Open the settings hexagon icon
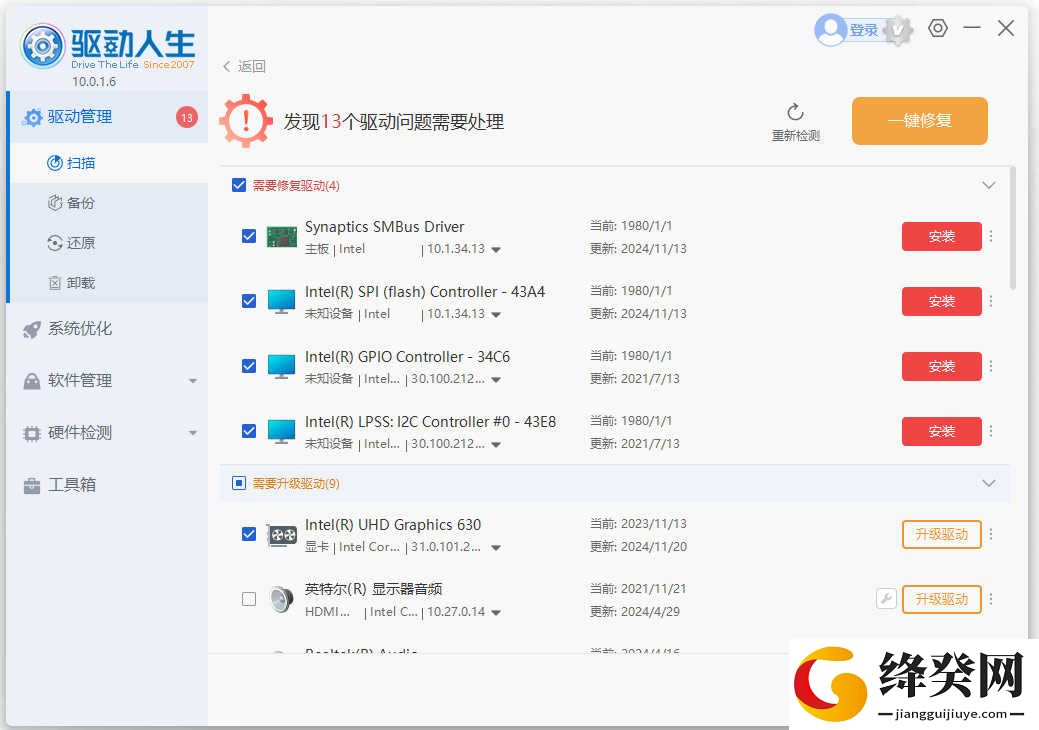Screen dimensions: 1039x730 point(938,28)
